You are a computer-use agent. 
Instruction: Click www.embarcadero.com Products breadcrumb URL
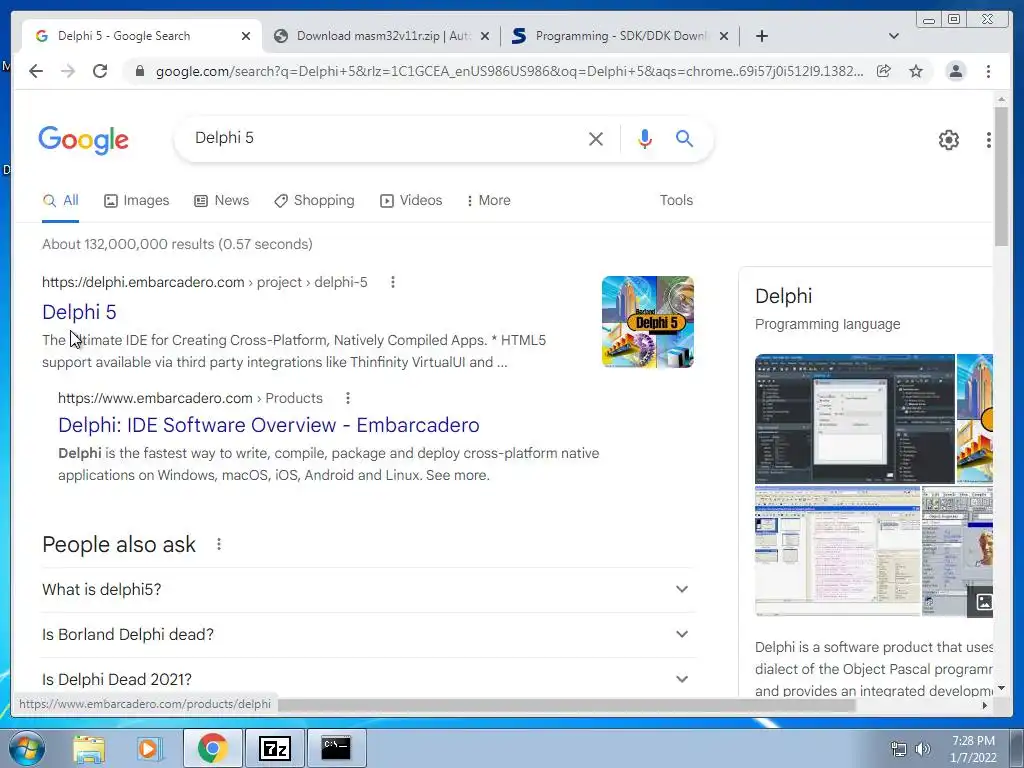190,398
